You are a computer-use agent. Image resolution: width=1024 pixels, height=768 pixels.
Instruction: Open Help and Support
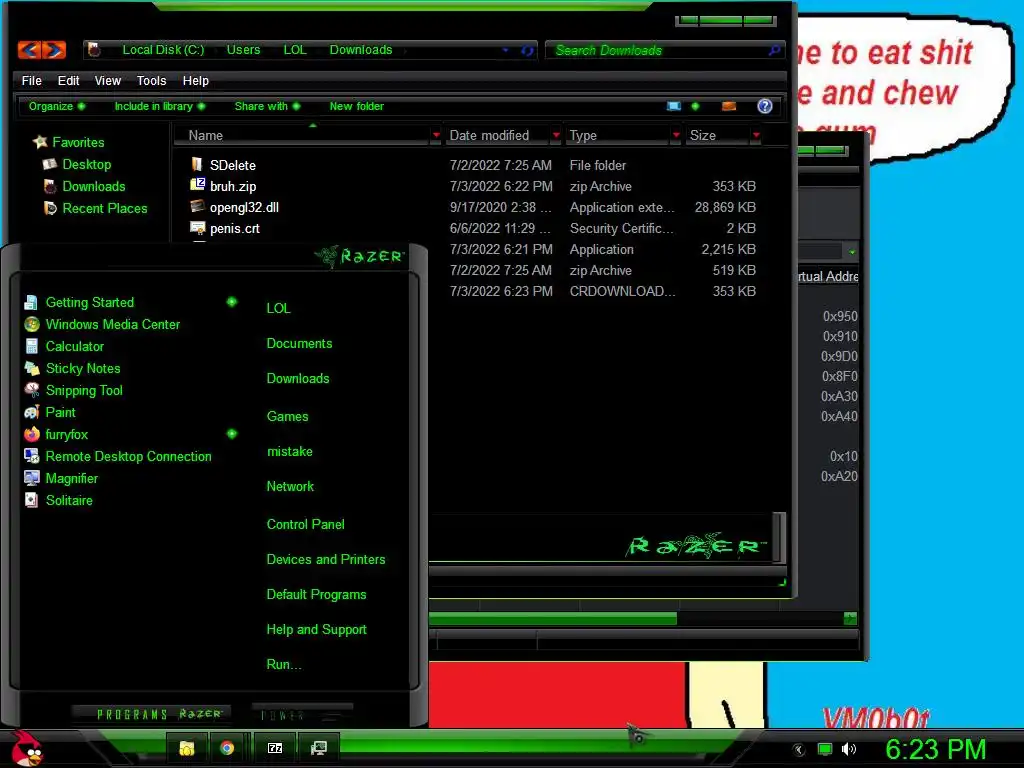tap(316, 629)
